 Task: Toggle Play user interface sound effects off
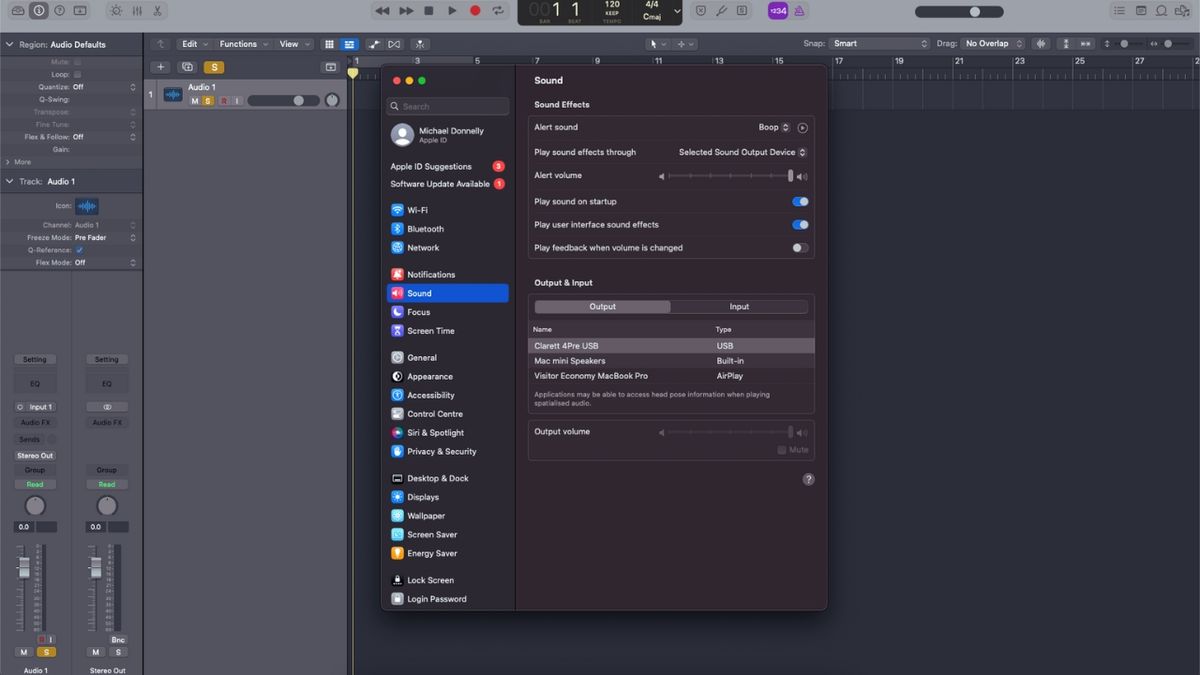[798, 224]
